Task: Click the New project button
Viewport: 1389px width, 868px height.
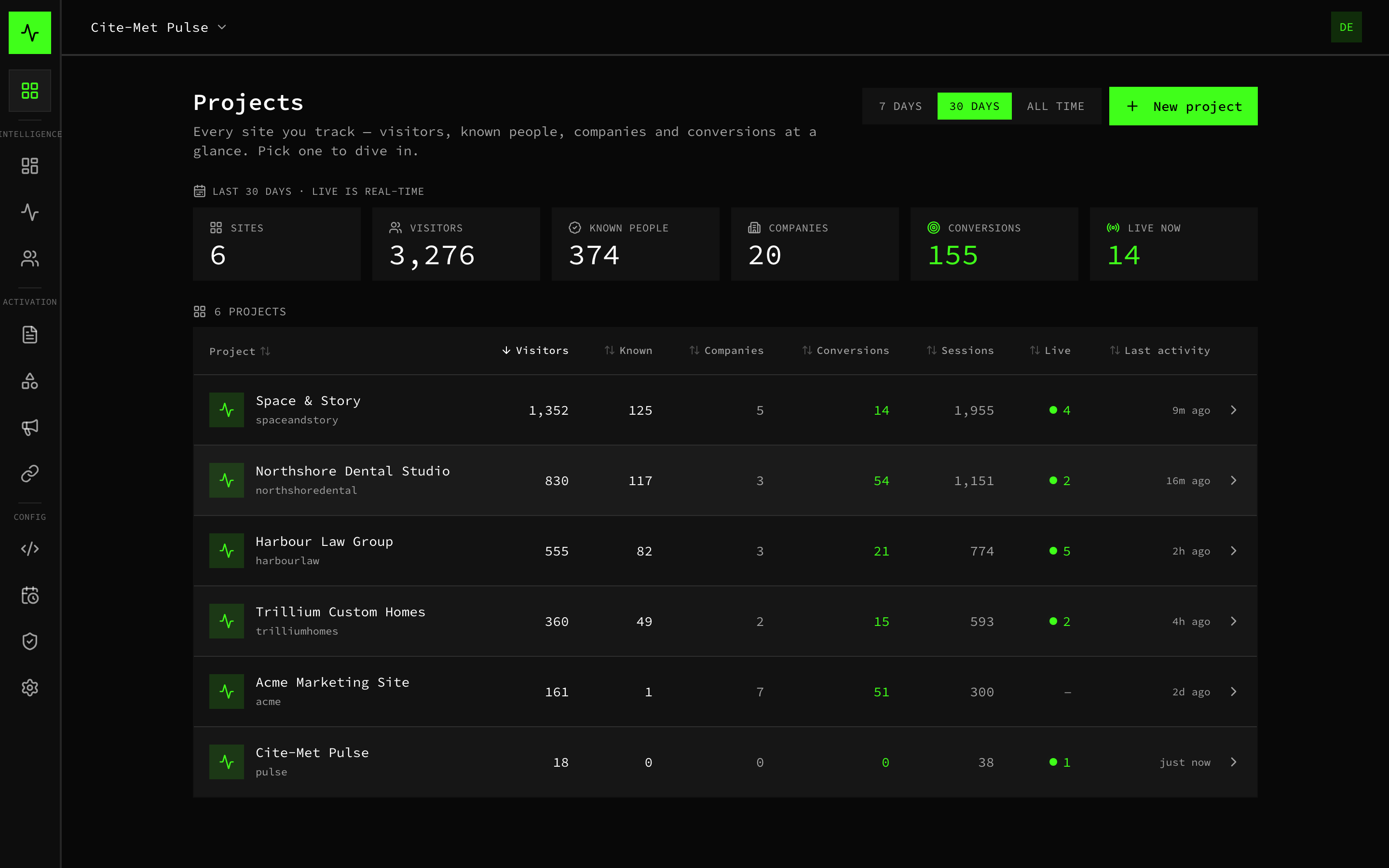Action: (1183, 106)
